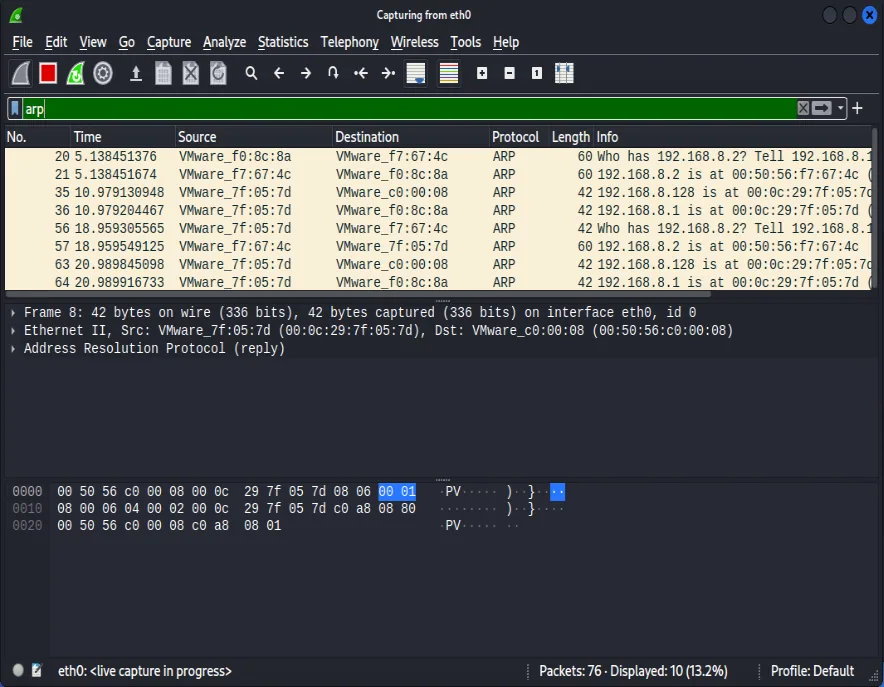Click the expert information status circle
Image resolution: width=884 pixels, height=687 pixels.
click(18, 670)
